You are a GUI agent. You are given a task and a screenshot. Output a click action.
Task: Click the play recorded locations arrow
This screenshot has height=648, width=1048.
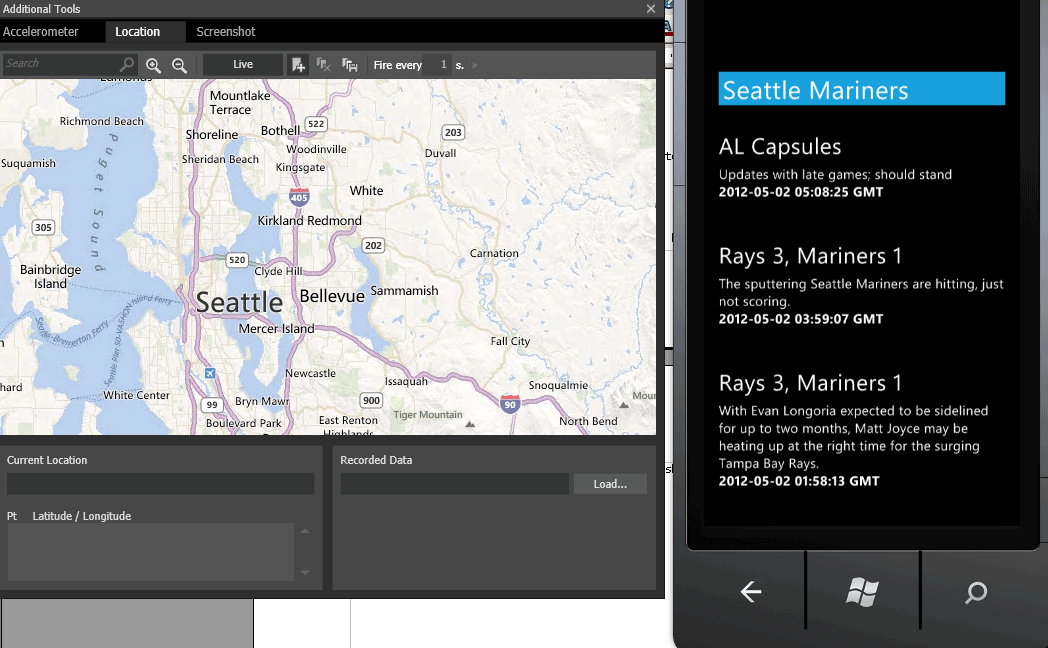click(475, 65)
